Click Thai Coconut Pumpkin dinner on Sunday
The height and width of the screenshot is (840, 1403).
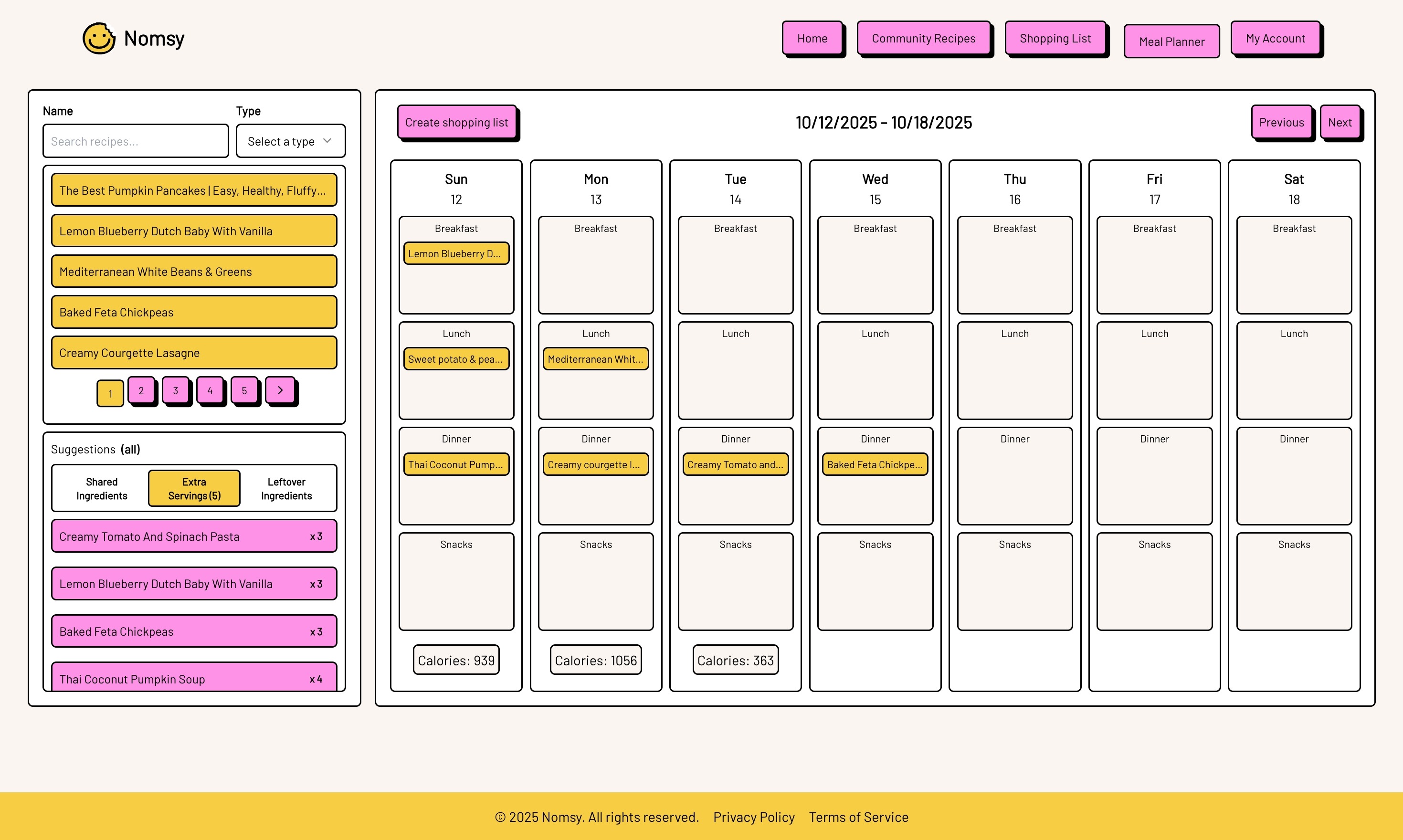pyautogui.click(x=456, y=464)
